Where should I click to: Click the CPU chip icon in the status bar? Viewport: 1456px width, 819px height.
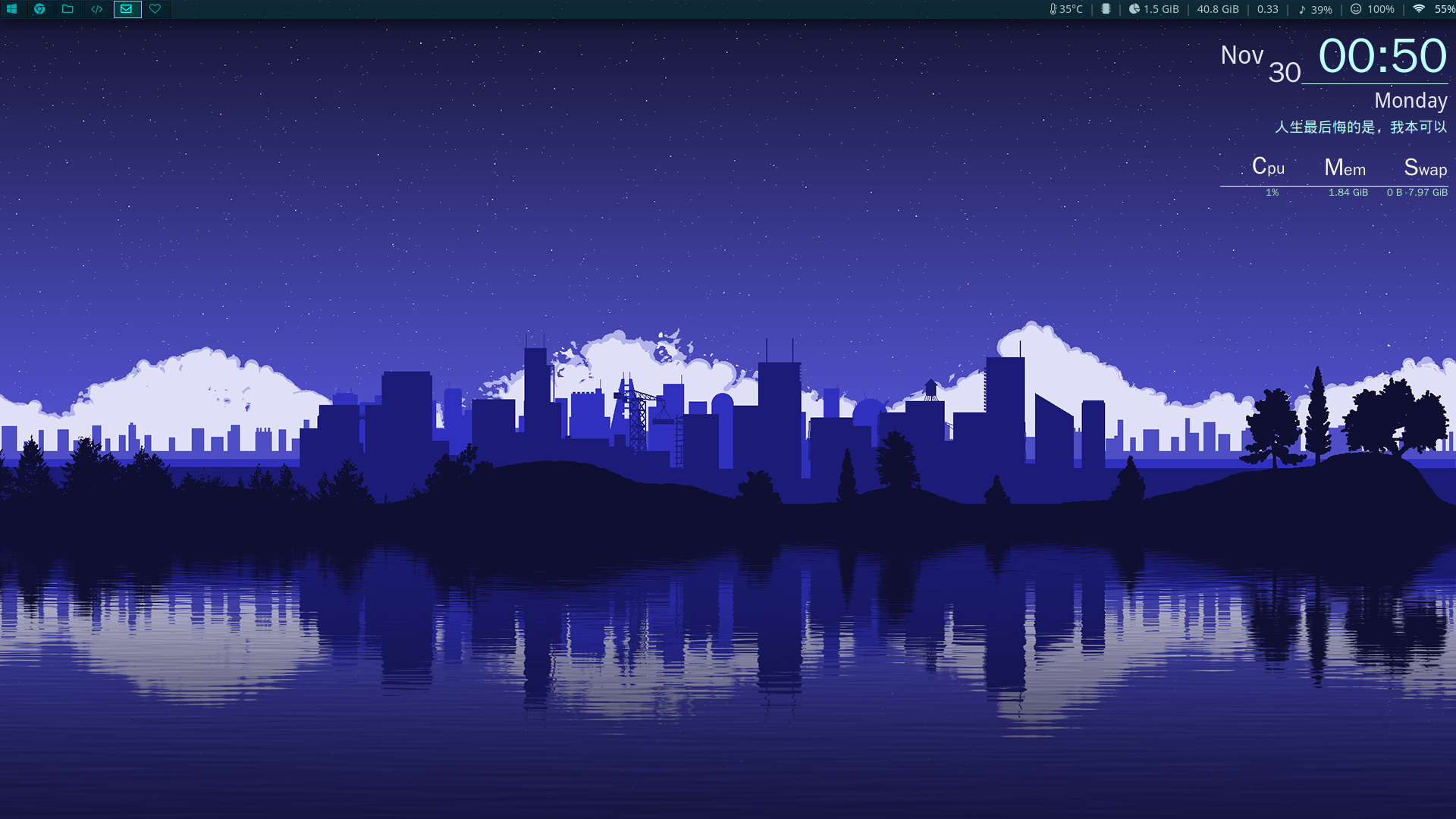tap(1106, 9)
